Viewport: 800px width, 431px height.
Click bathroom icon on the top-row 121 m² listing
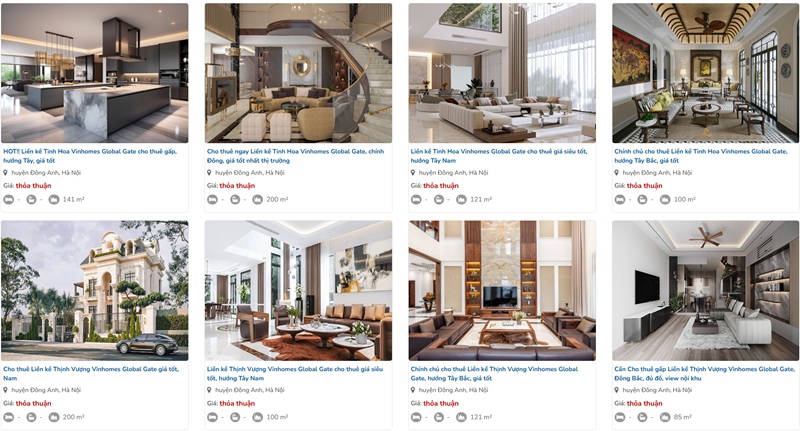point(439,199)
